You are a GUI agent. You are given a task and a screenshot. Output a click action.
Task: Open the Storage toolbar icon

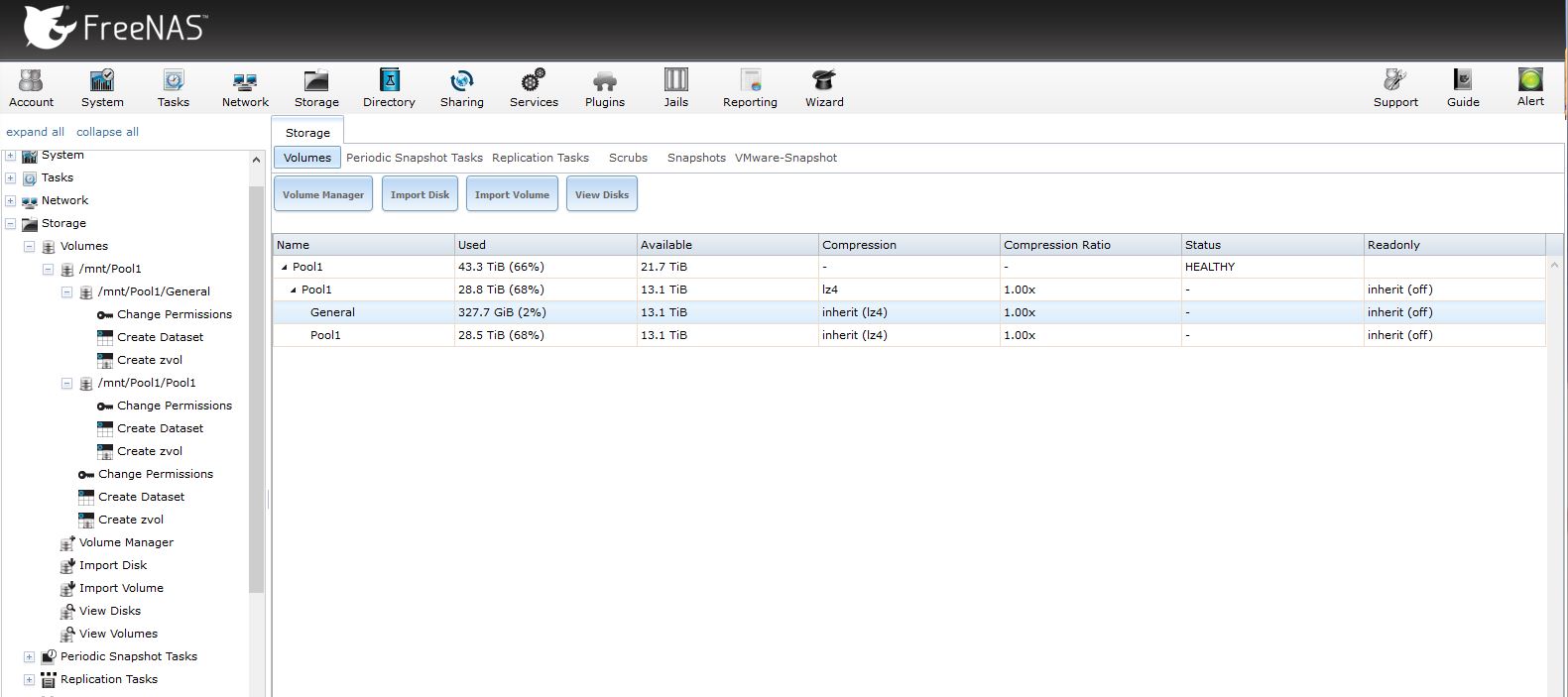316,87
